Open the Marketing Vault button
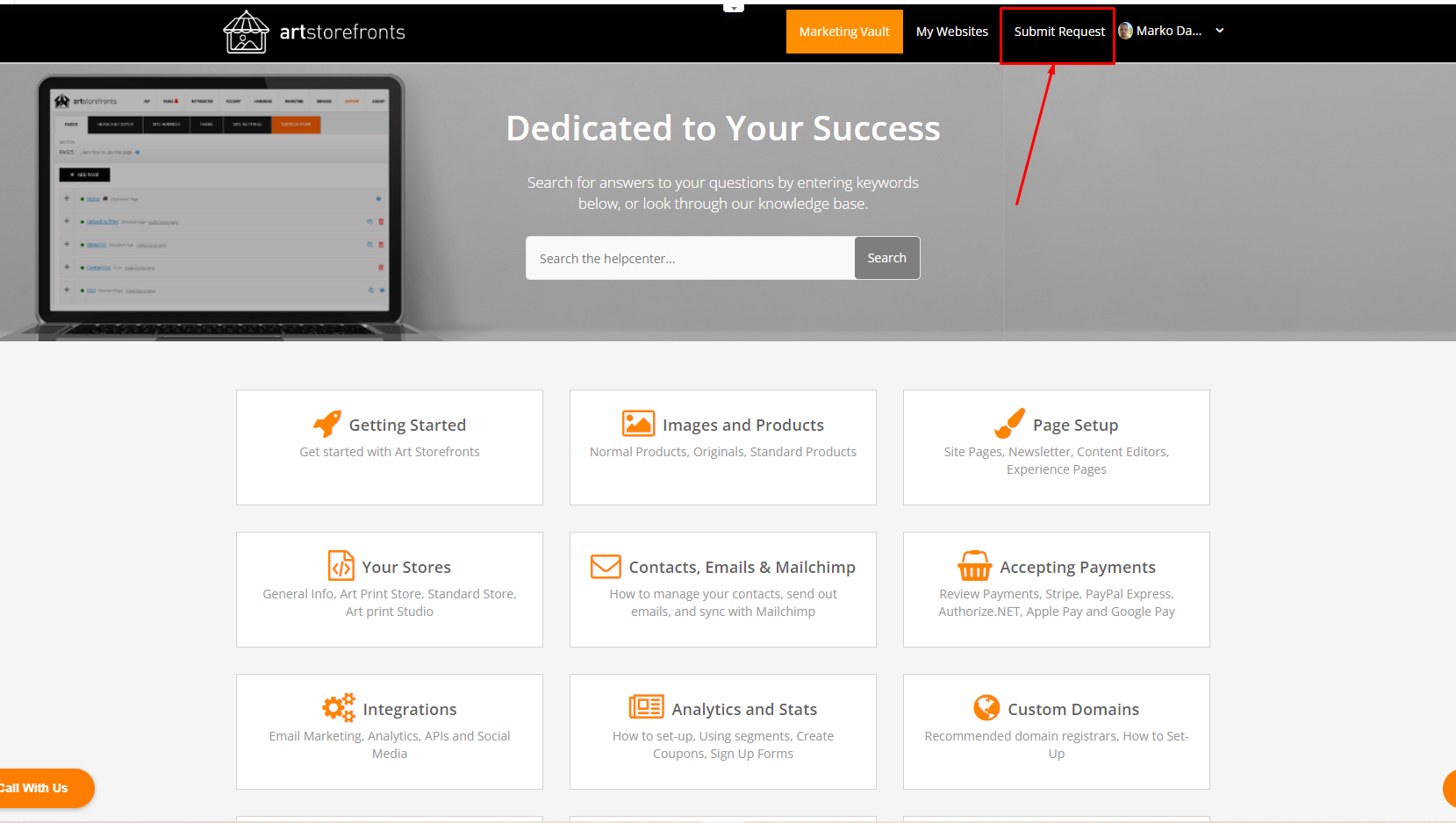 pos(844,32)
